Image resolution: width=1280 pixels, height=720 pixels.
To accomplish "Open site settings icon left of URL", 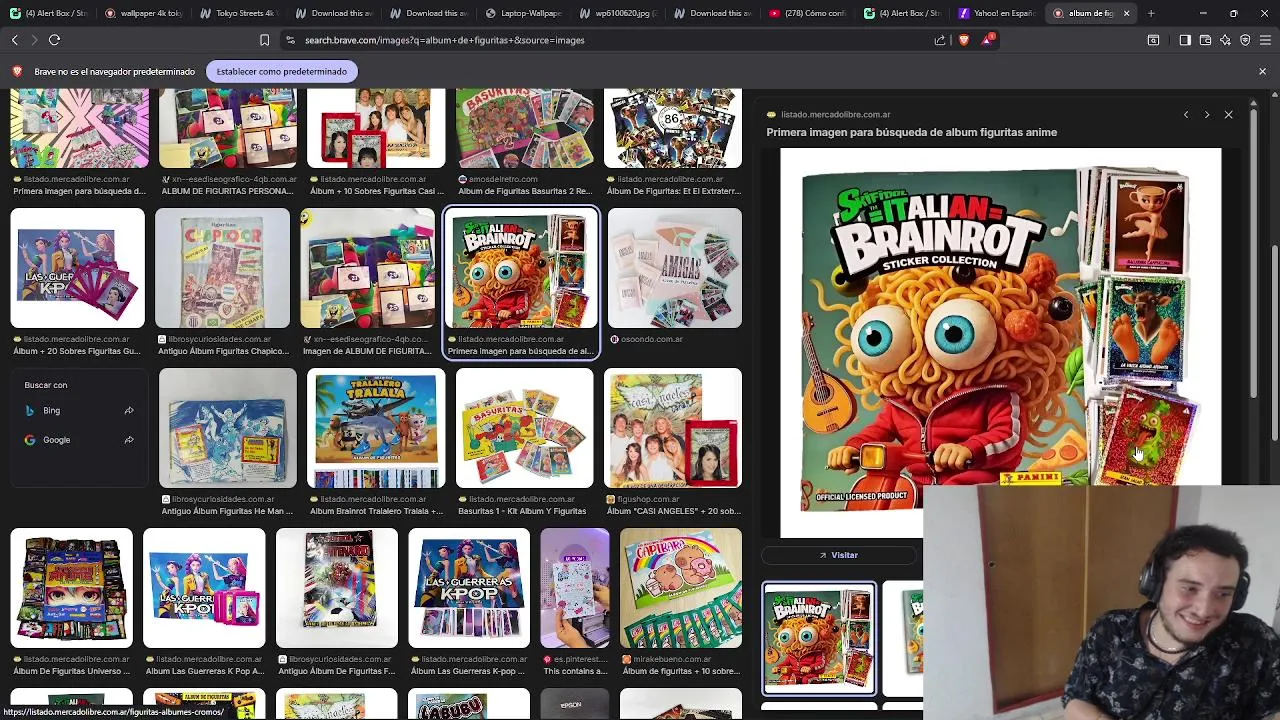I will pos(290,40).
